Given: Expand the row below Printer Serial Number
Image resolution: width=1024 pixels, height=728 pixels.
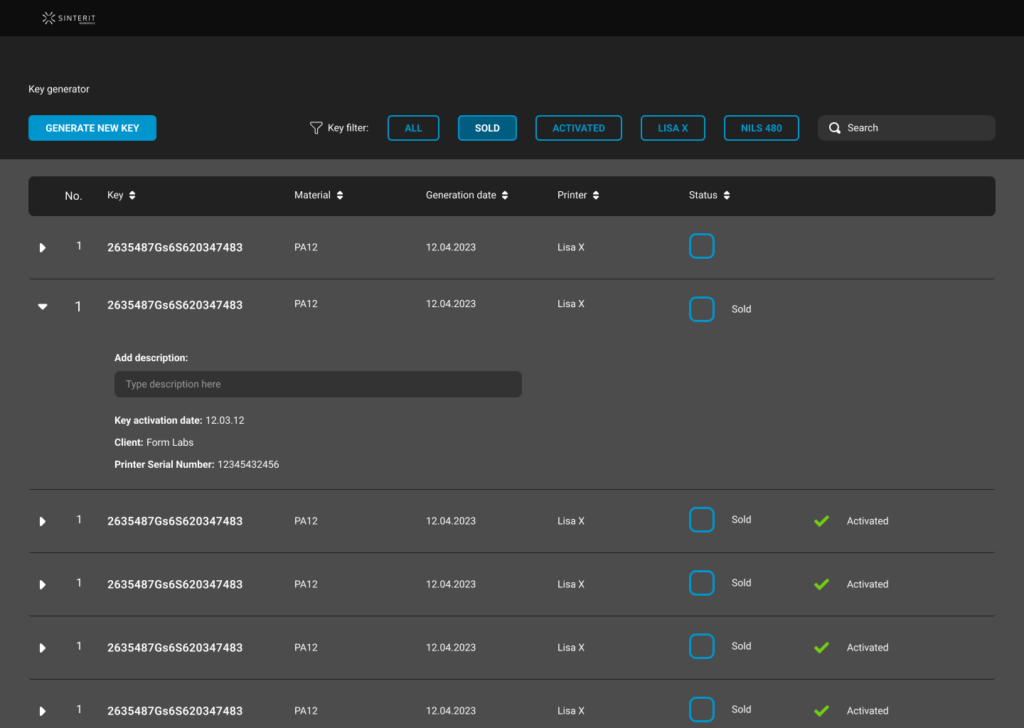Looking at the screenshot, I should click(x=42, y=521).
